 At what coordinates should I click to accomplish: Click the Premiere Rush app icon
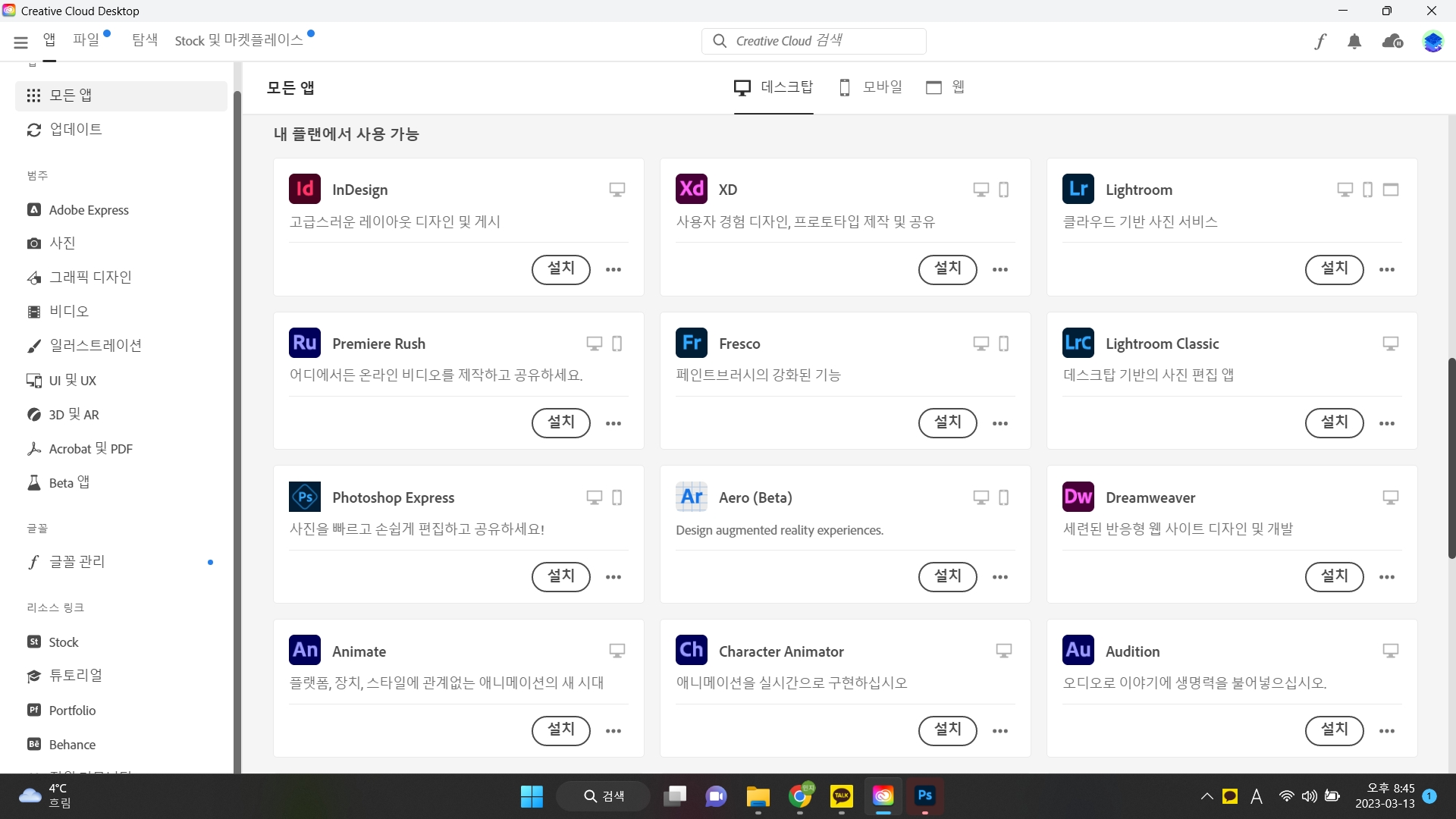[x=305, y=343]
